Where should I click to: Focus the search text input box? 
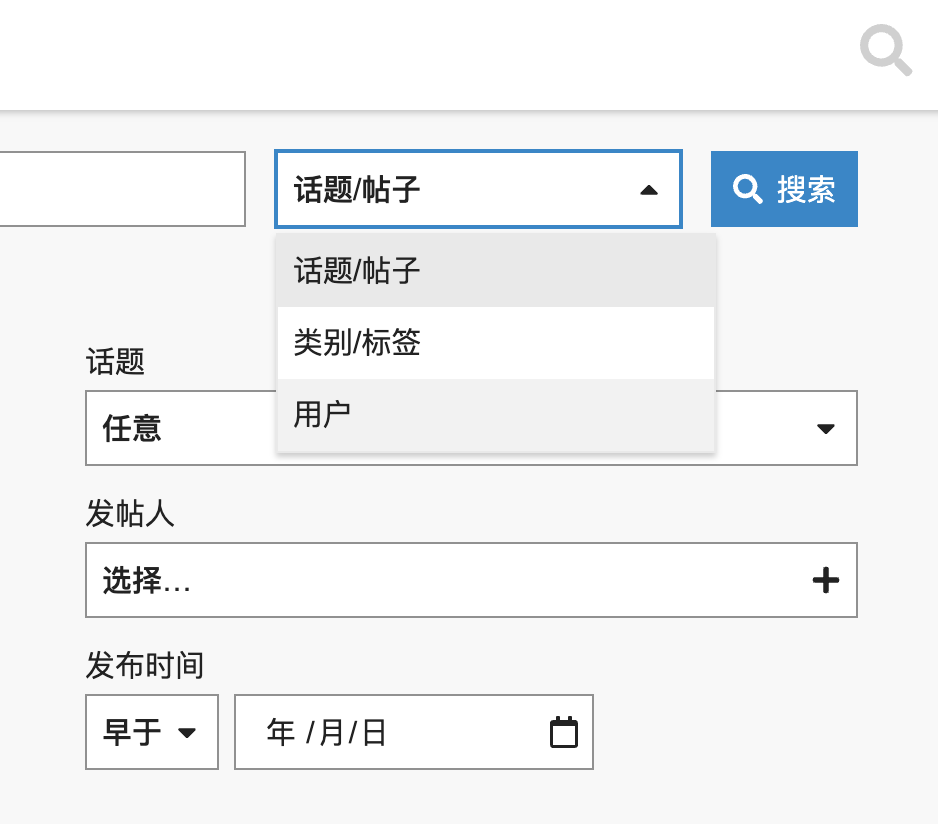122,189
